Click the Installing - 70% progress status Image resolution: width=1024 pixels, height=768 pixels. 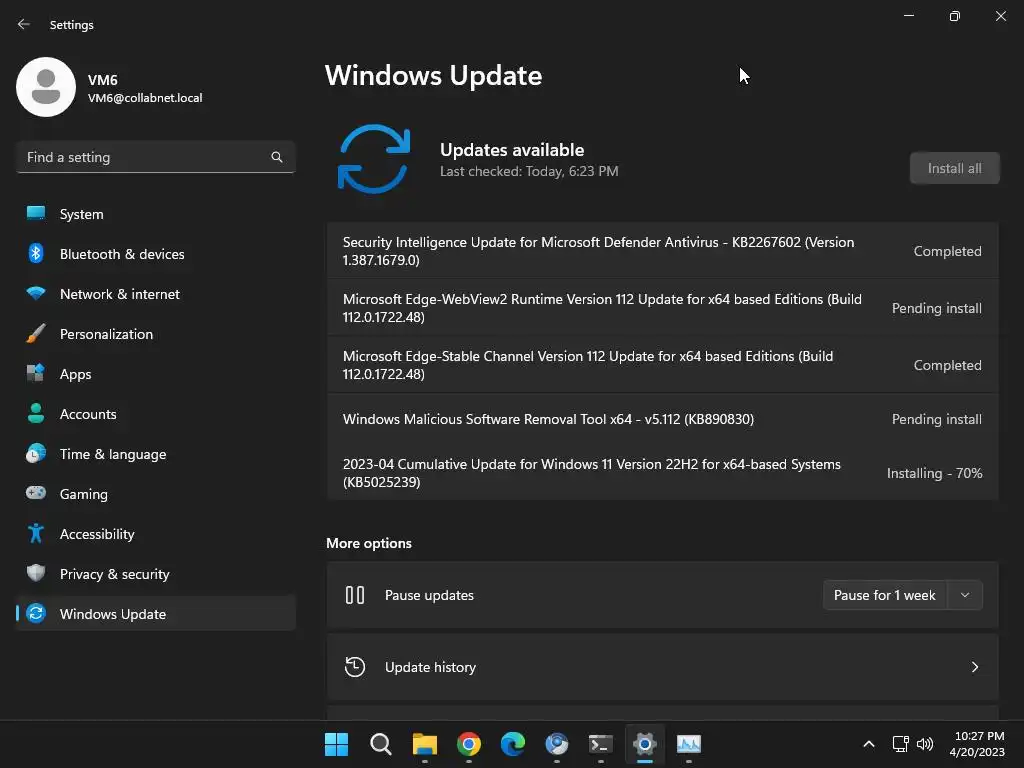coord(935,473)
